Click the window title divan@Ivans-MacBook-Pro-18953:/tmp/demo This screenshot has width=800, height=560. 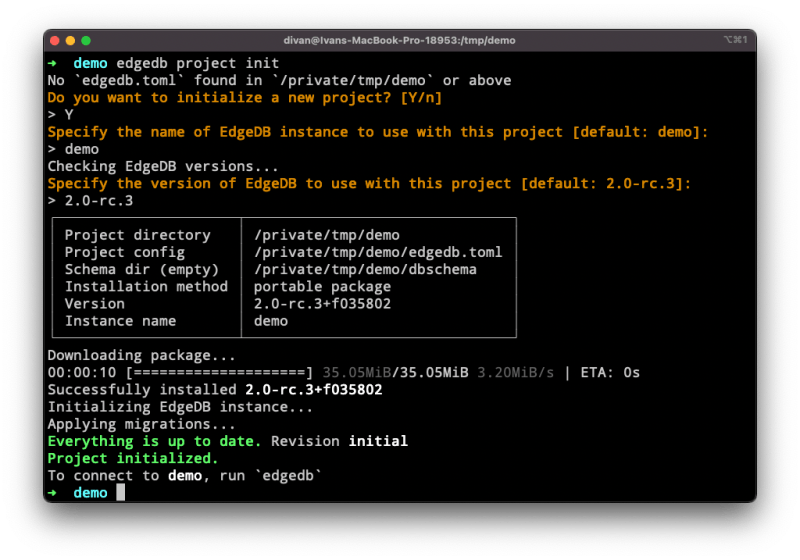[399, 40]
